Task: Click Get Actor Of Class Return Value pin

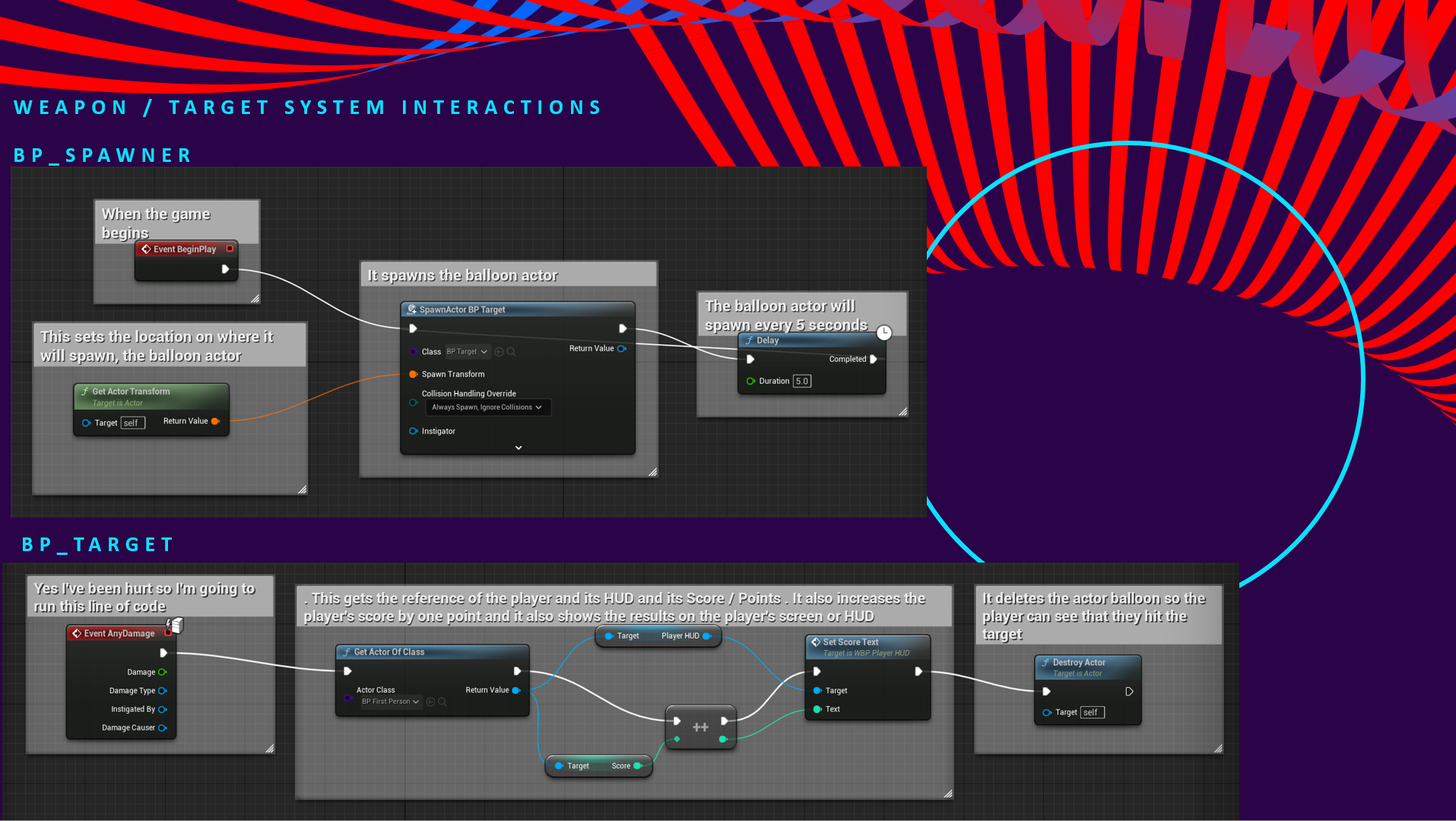Action: pyautogui.click(x=516, y=690)
